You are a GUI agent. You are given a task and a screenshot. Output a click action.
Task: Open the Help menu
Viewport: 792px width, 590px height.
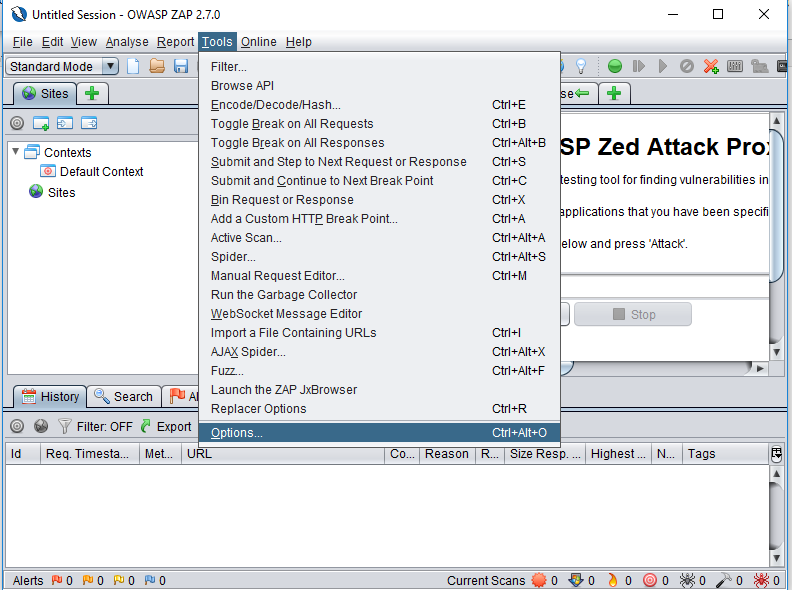pyautogui.click(x=299, y=42)
